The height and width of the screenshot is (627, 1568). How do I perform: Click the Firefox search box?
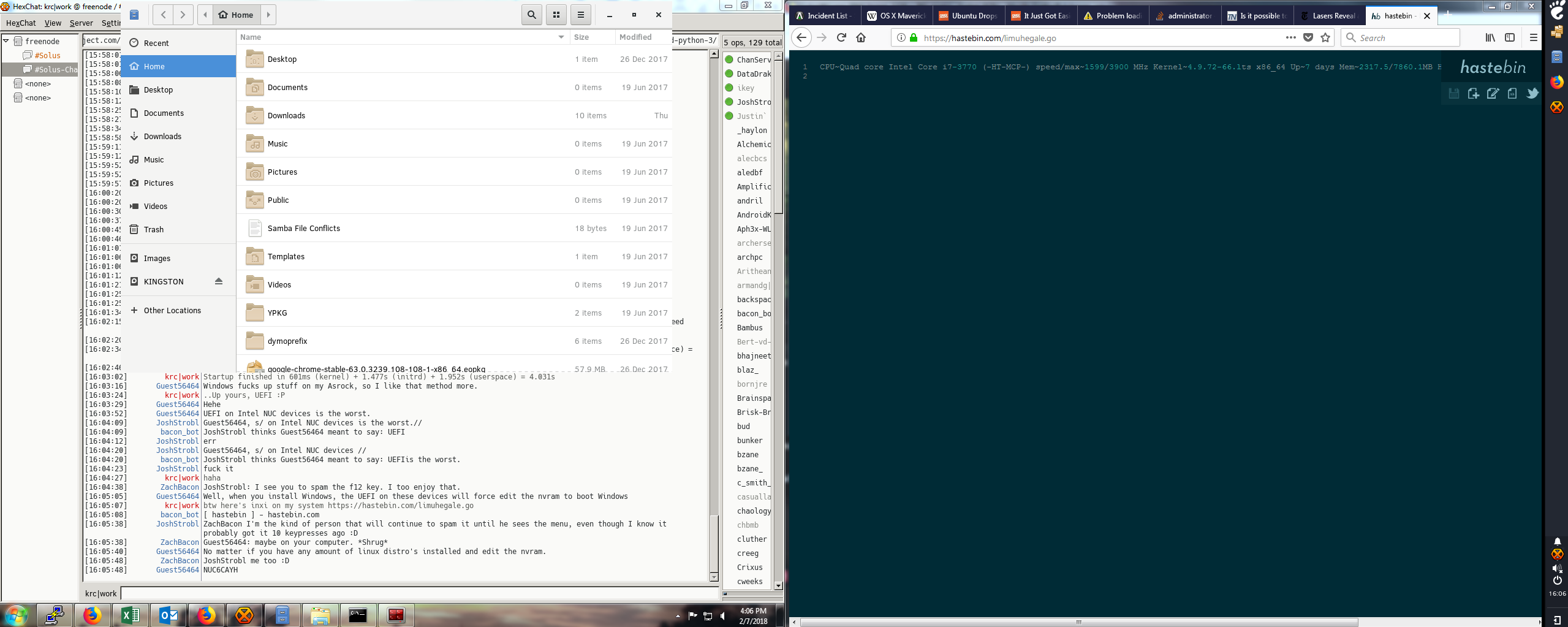click(1401, 37)
